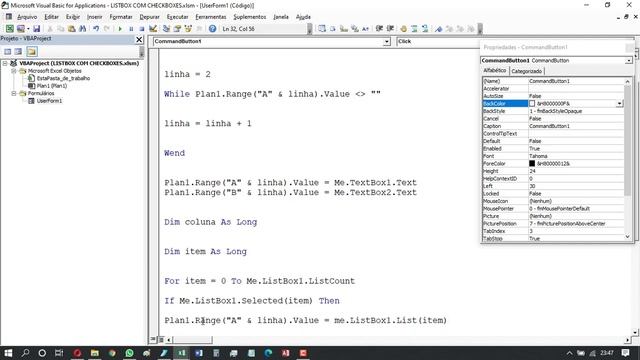Screen dimensions: 640x360
Task: Click the Paste toolbar icon
Action: [x=71, y=29]
